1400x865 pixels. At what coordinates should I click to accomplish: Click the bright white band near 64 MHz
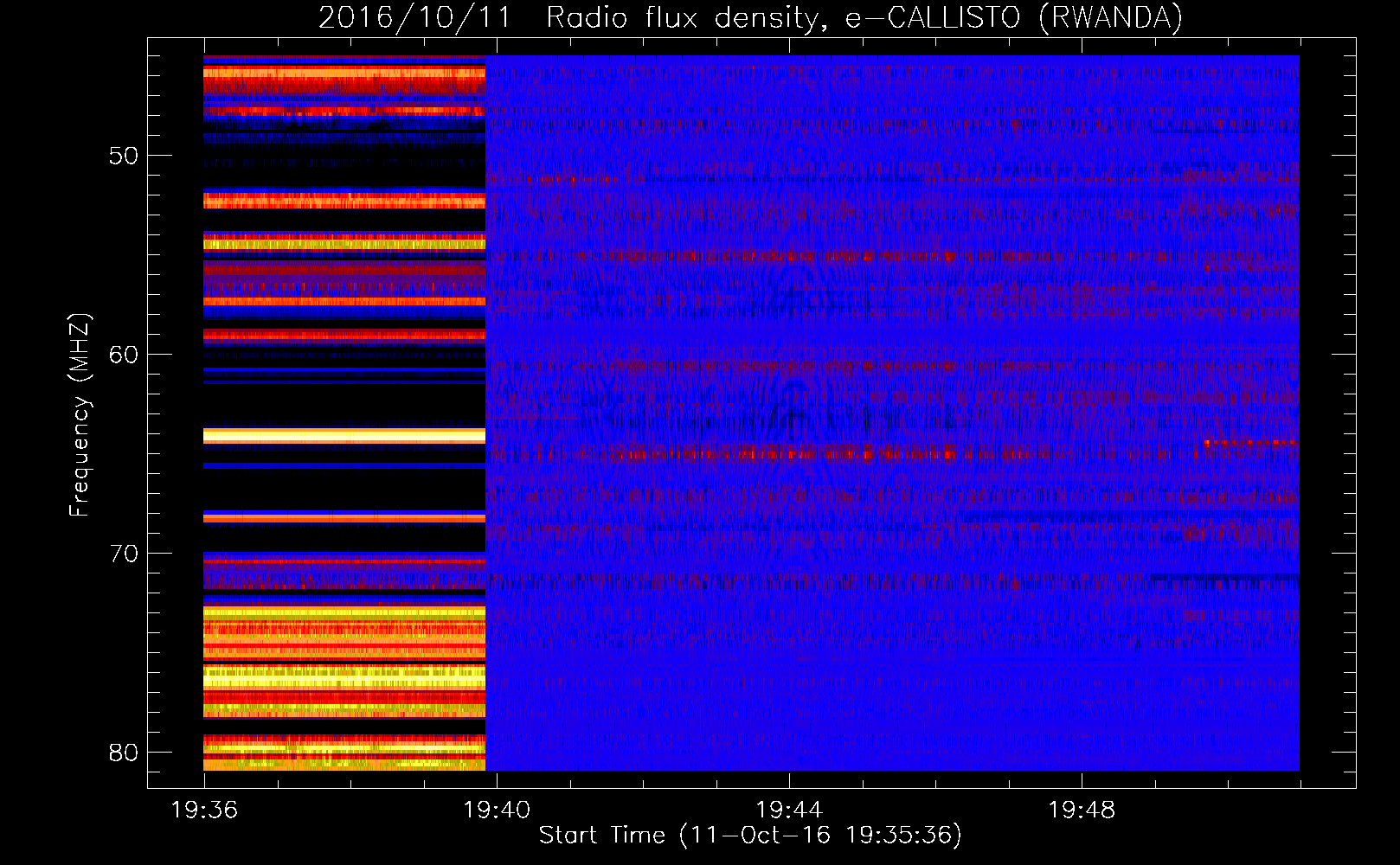(x=344, y=436)
